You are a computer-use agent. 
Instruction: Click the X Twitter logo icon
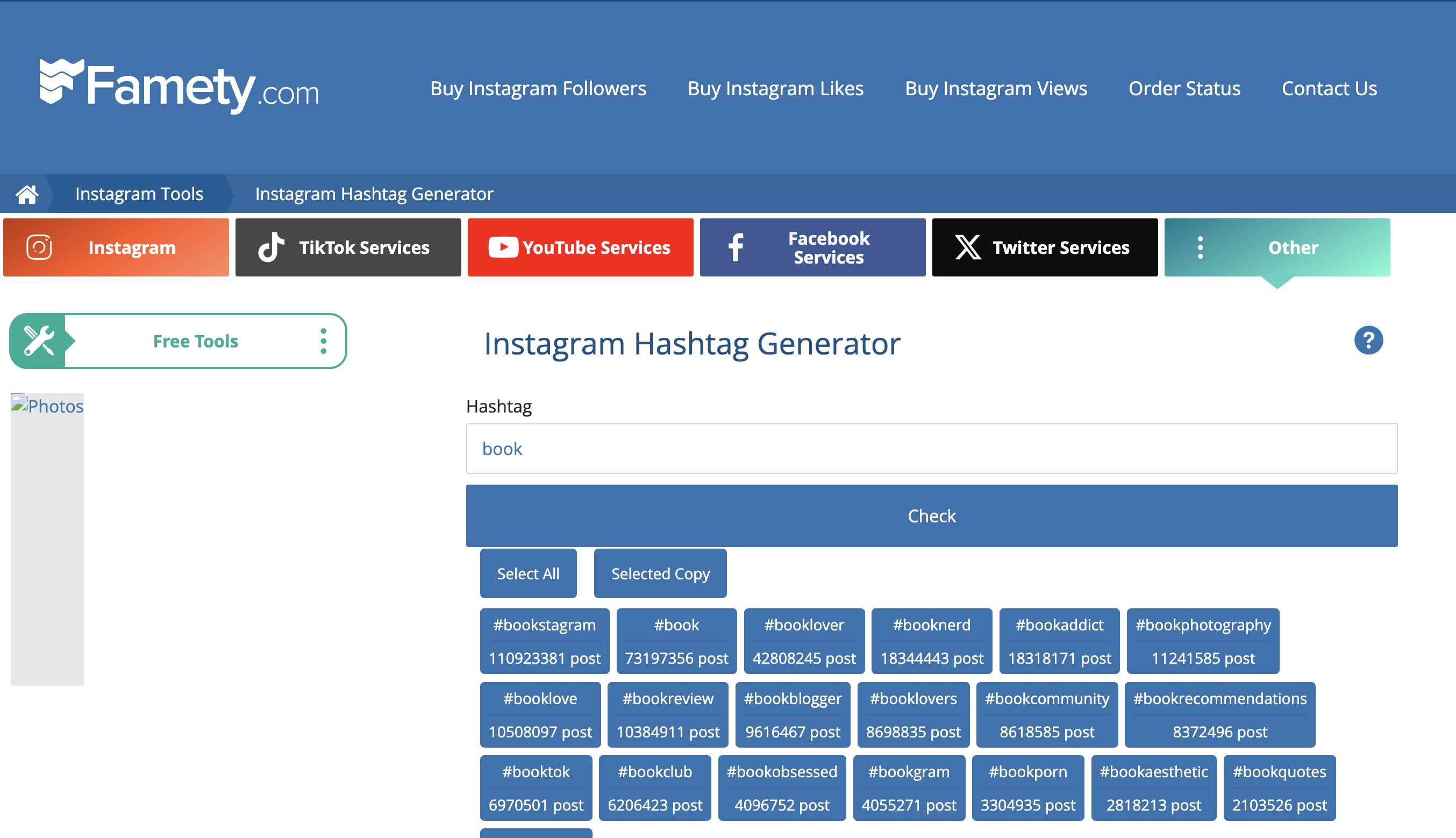click(968, 247)
